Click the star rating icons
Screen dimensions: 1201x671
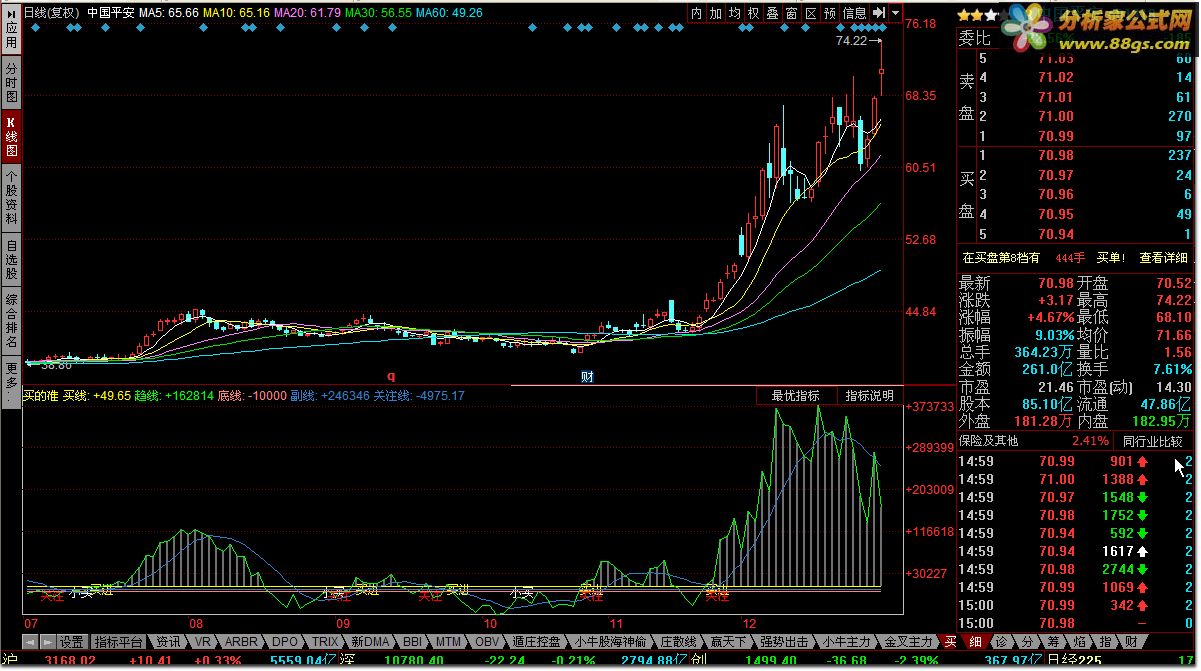point(978,15)
